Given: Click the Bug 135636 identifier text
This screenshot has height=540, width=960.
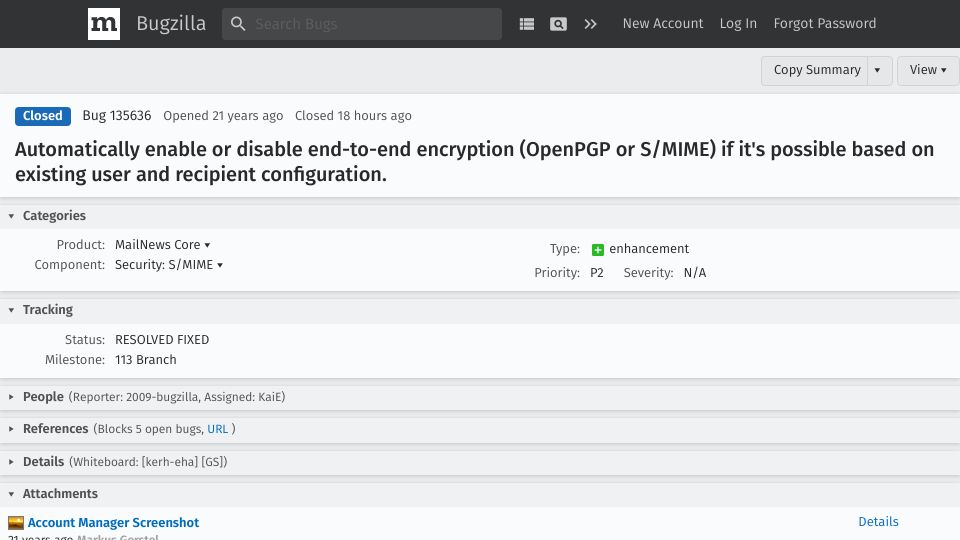Looking at the screenshot, I should (117, 116).
